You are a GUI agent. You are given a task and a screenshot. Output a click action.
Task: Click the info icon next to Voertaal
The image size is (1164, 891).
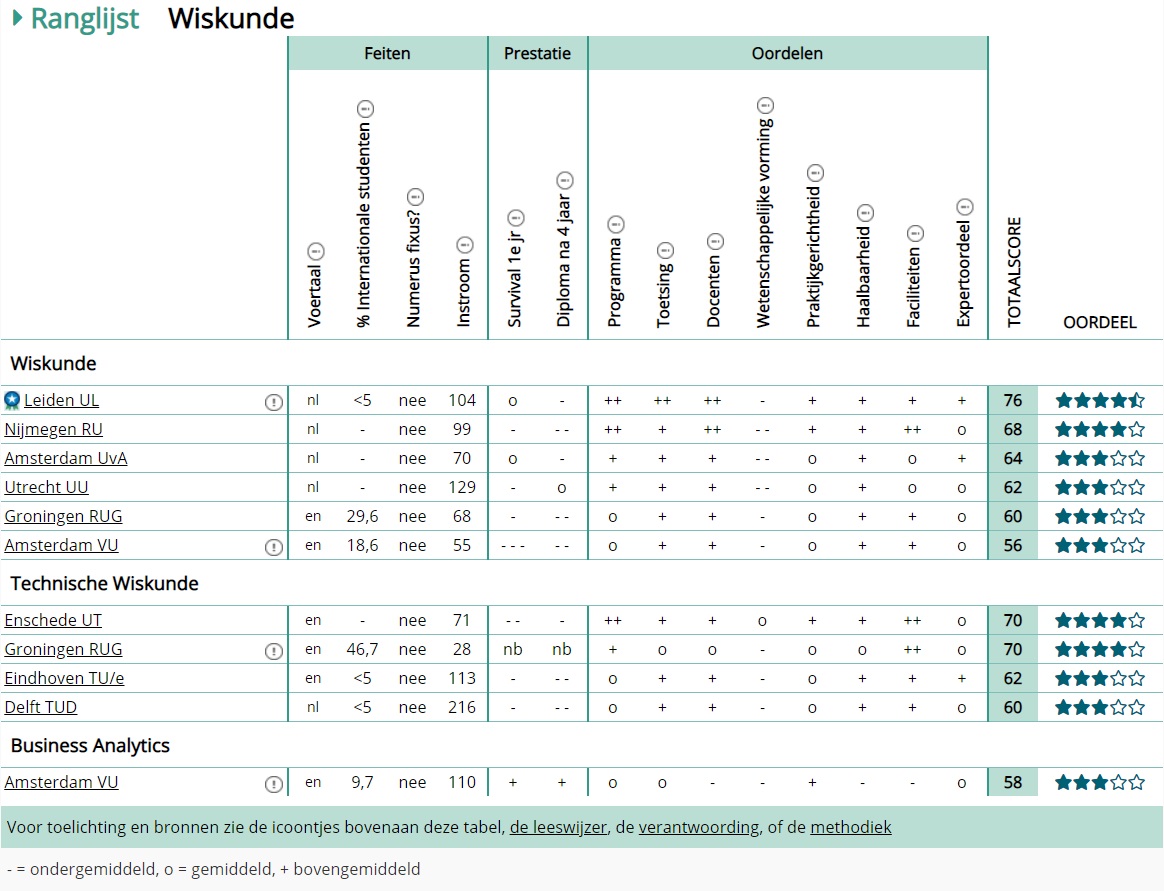315,250
